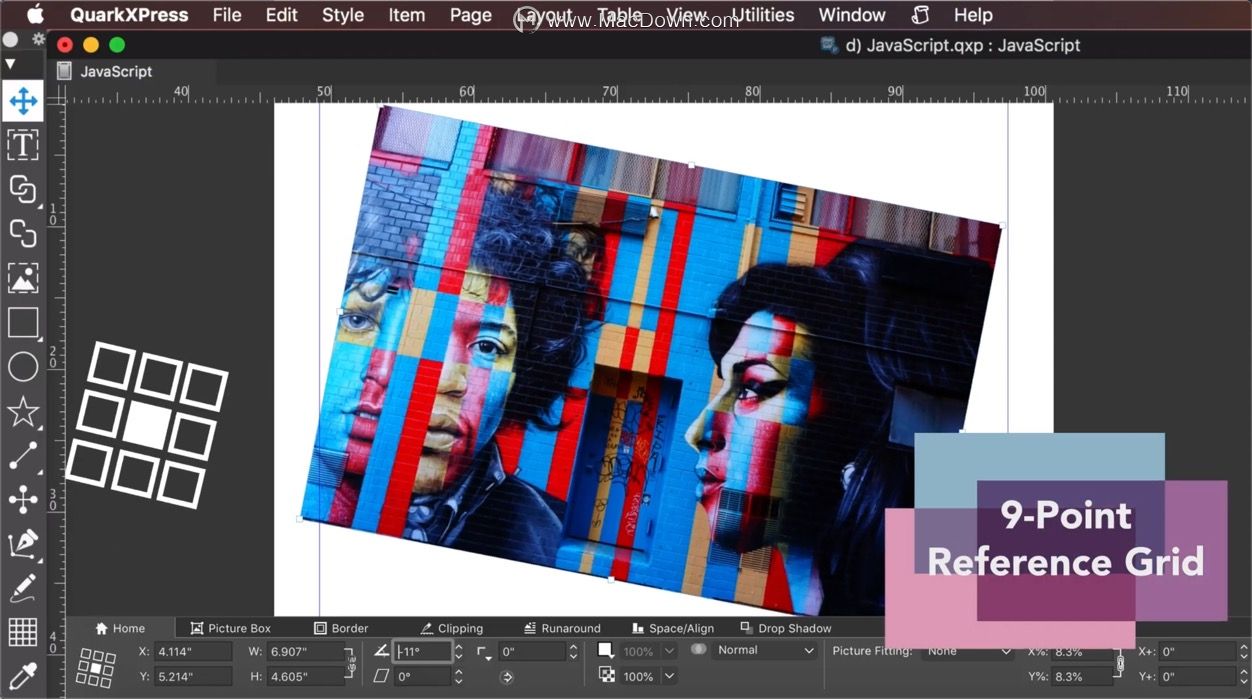Click the box skew parallelogram icon

(x=381, y=677)
